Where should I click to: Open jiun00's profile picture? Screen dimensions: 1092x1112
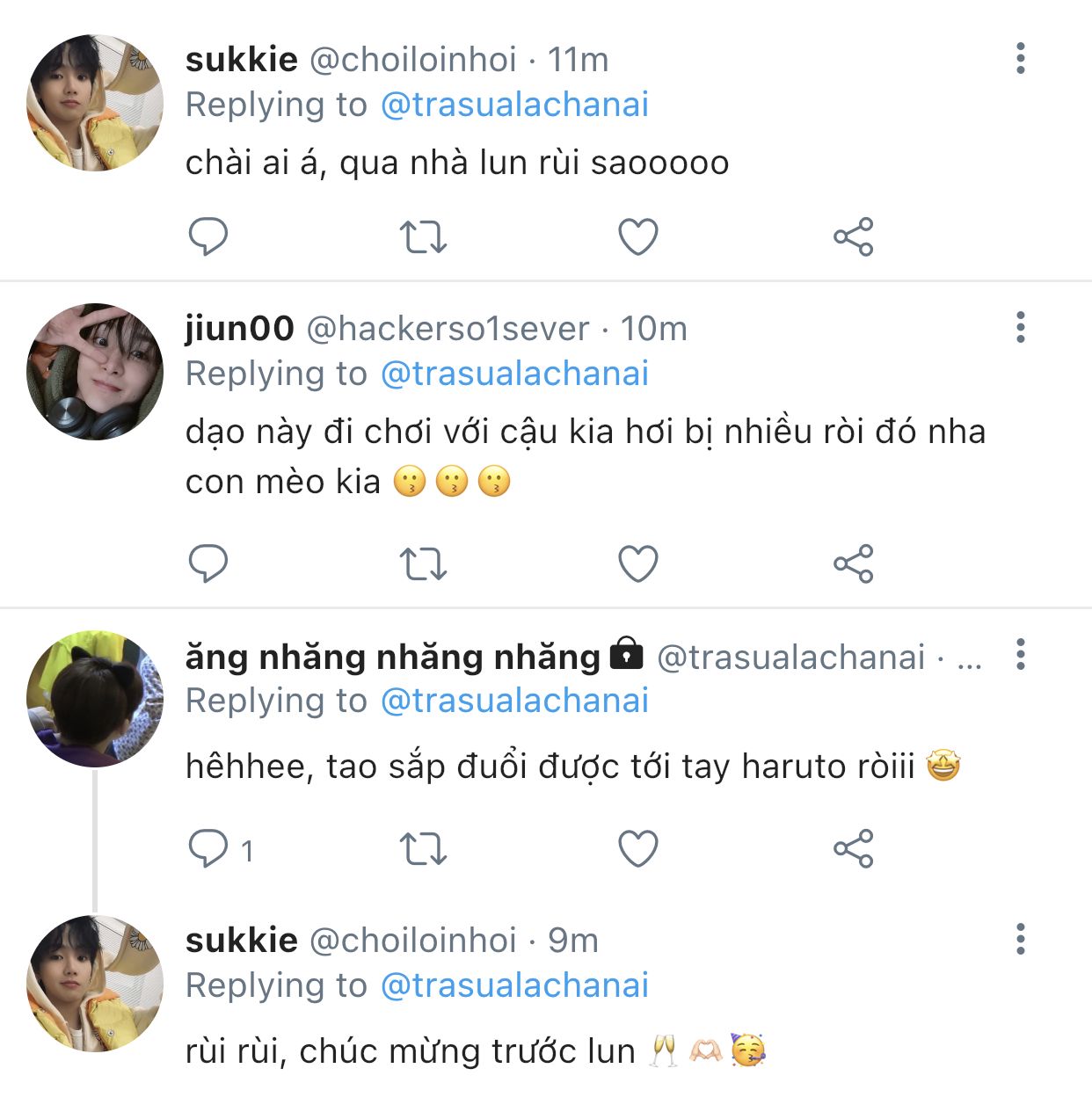coord(95,372)
